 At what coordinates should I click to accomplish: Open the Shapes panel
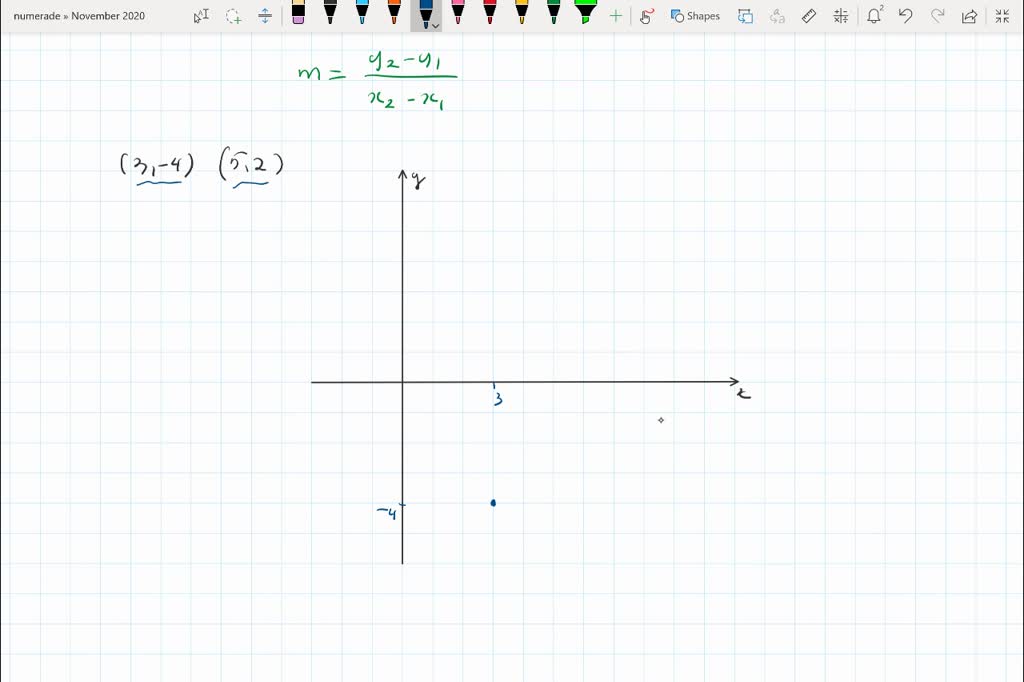pyautogui.click(x=695, y=15)
